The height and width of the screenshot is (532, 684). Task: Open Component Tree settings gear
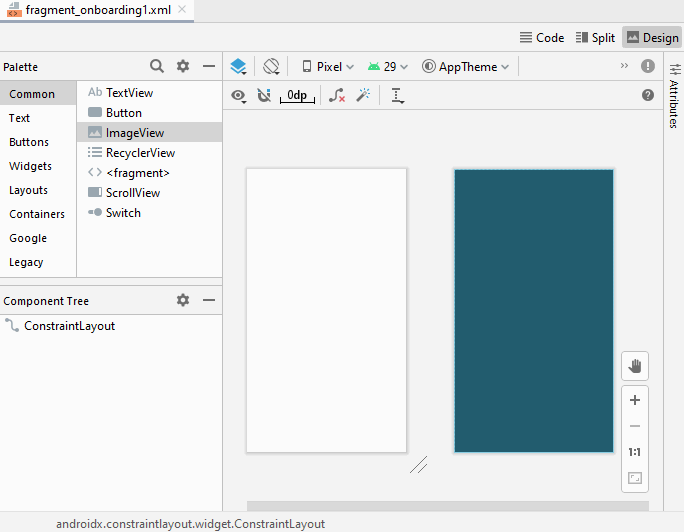pos(183,300)
